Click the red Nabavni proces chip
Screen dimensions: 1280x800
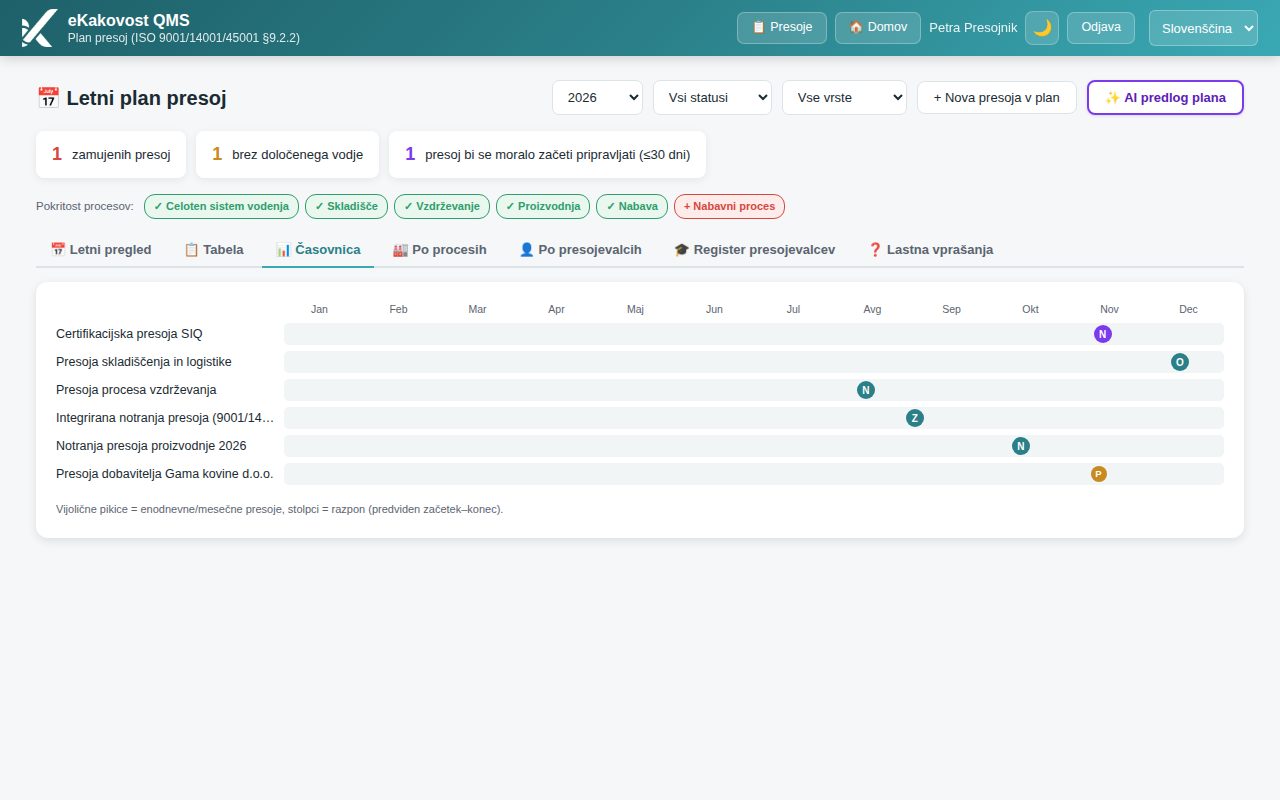(x=730, y=206)
